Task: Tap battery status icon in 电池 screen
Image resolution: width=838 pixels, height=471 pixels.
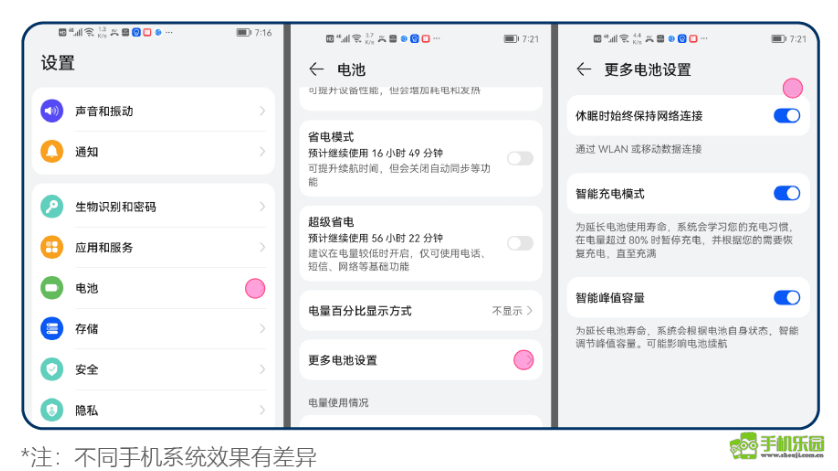Action: (x=511, y=39)
